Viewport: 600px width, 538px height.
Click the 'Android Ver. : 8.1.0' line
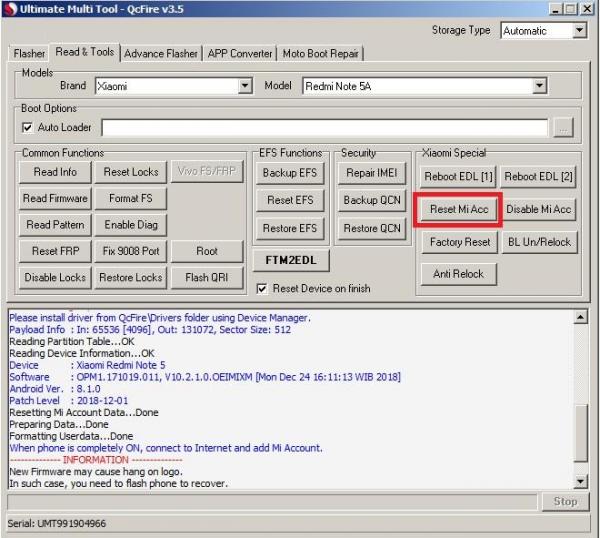click(55, 389)
